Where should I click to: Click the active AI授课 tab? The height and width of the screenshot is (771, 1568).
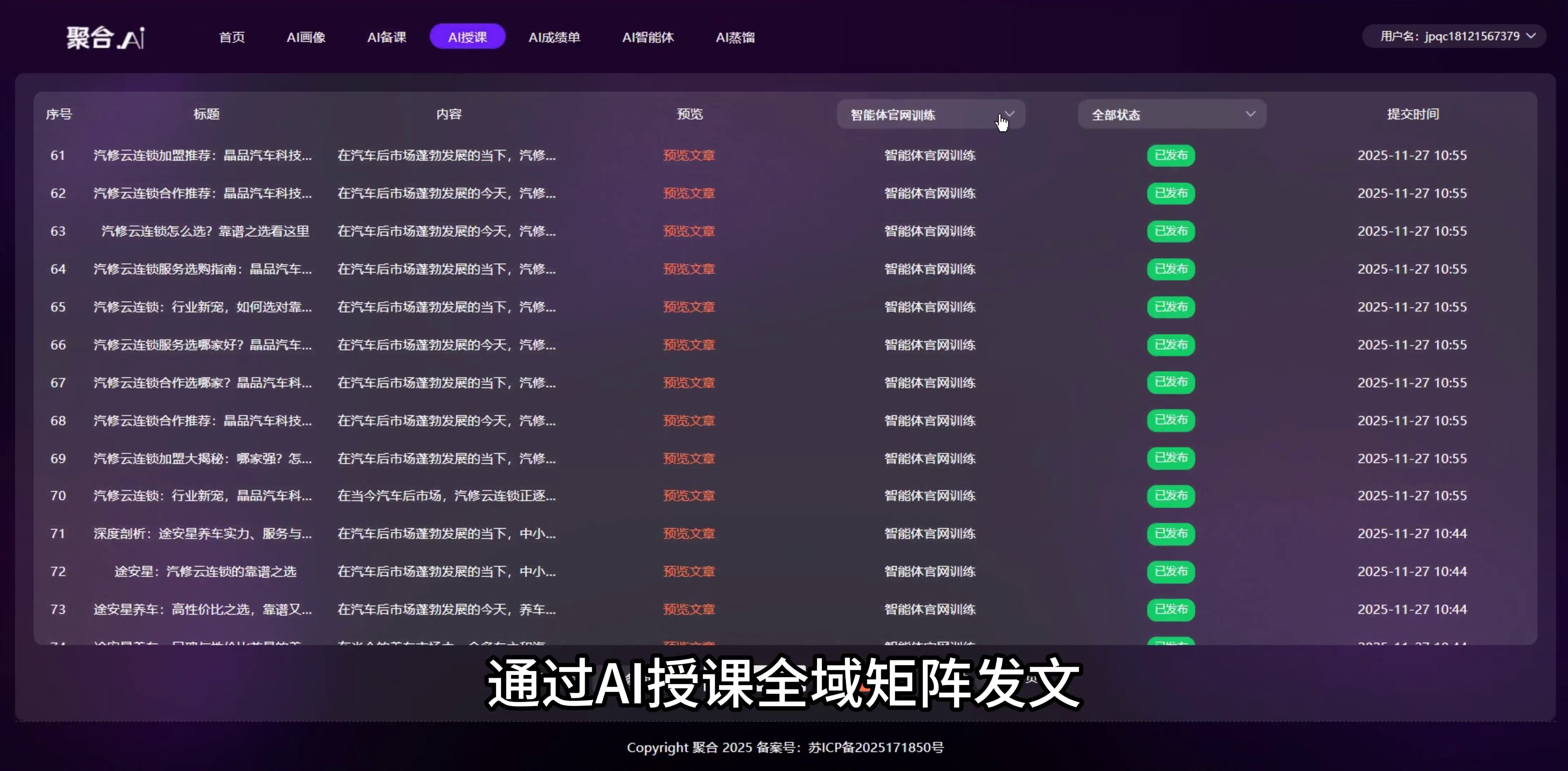[x=468, y=36]
